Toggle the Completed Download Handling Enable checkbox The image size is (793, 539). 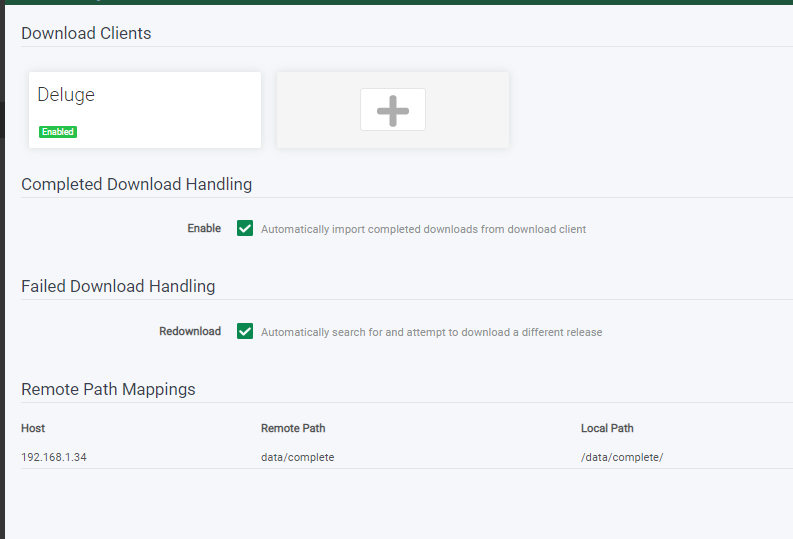[245, 228]
